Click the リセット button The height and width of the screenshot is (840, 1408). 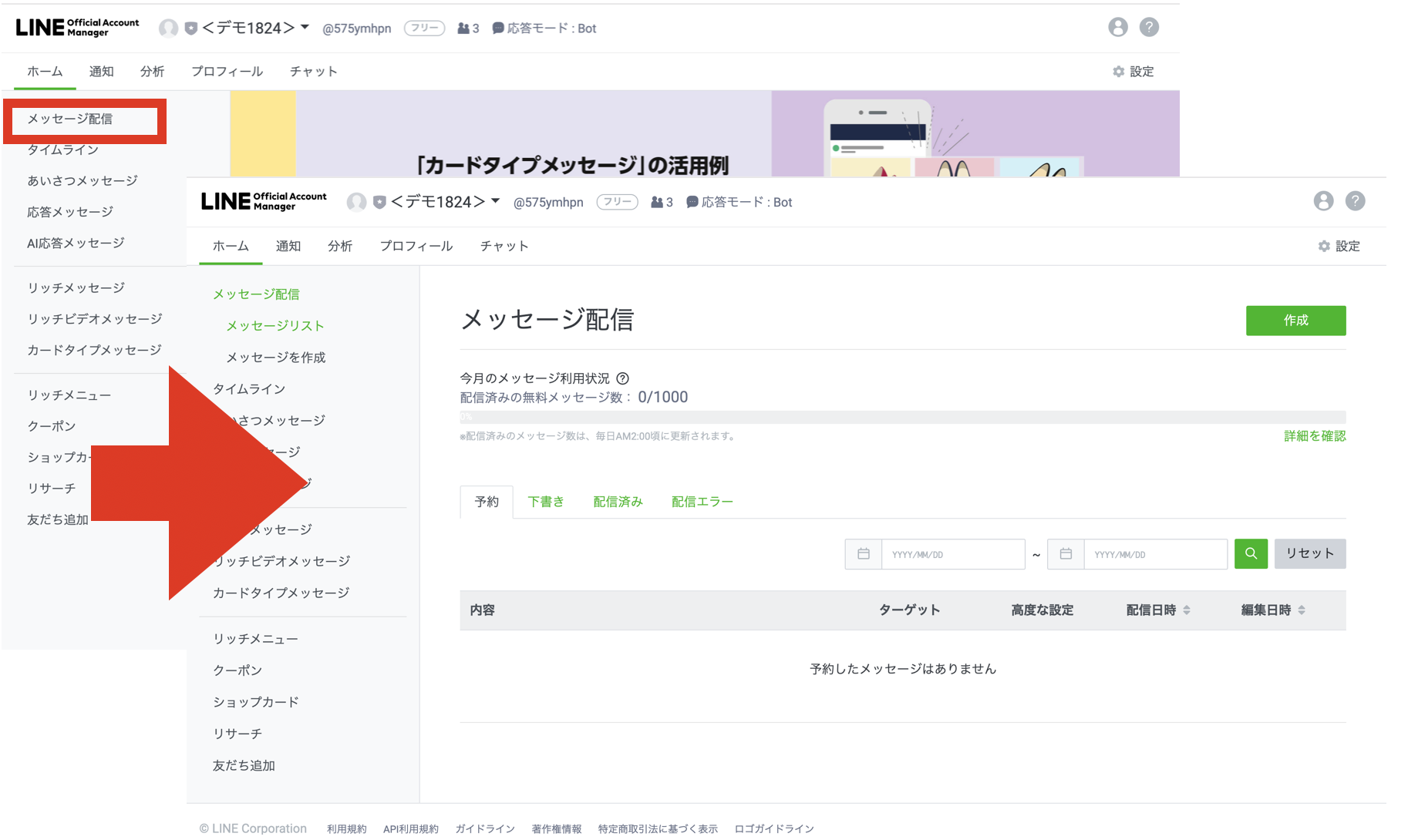1310,553
